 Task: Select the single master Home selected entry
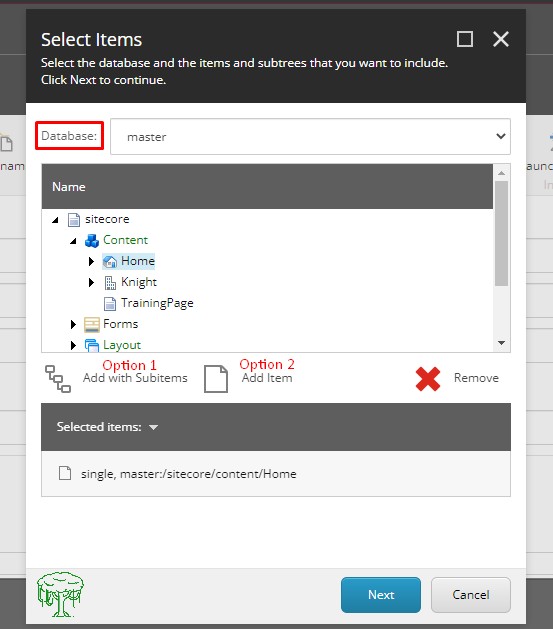click(276, 474)
